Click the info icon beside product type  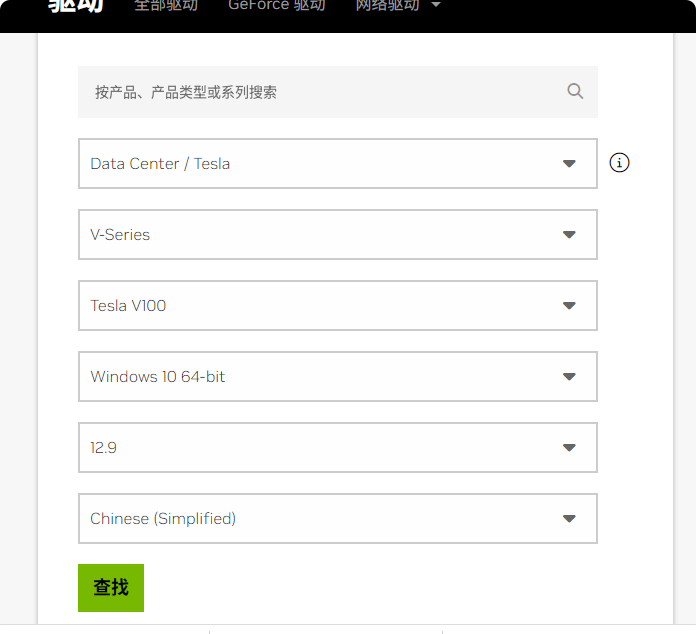[619, 163]
